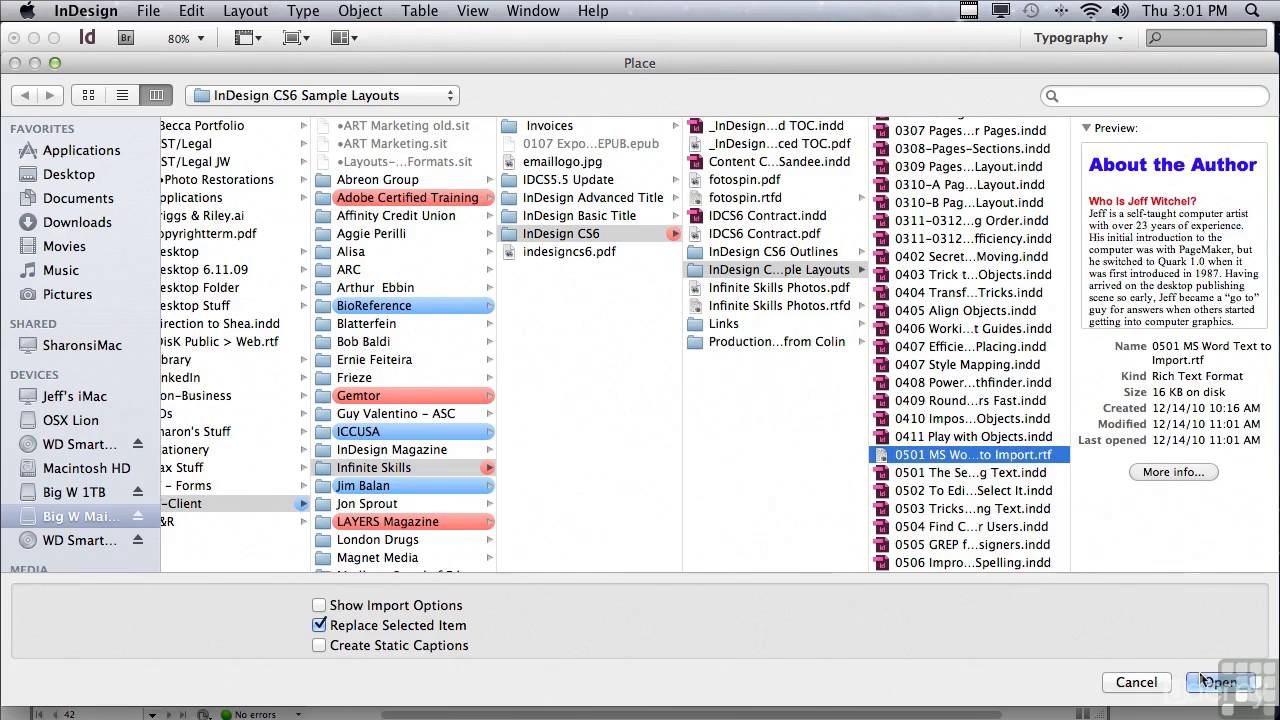Open the Help menu
The height and width of the screenshot is (720, 1280).
(593, 11)
